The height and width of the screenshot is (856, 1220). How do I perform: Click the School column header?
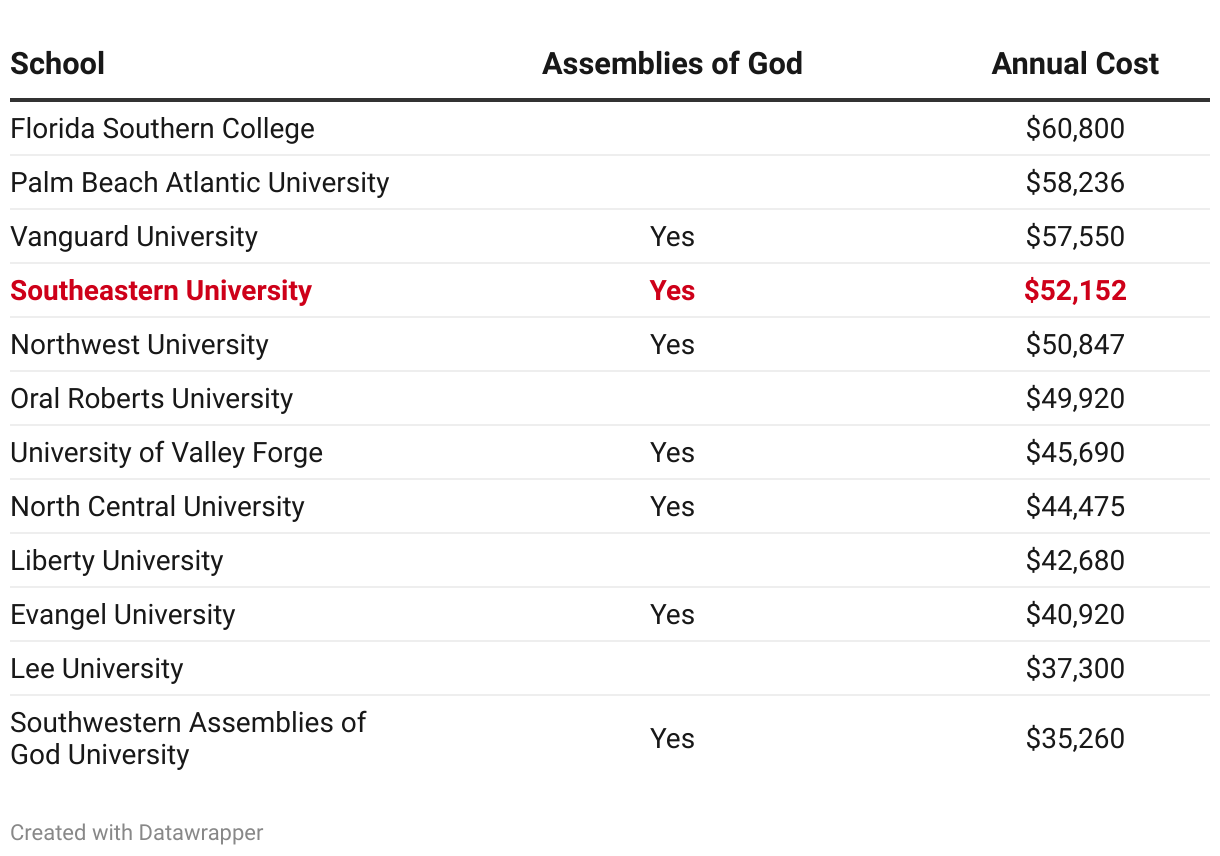[58, 64]
